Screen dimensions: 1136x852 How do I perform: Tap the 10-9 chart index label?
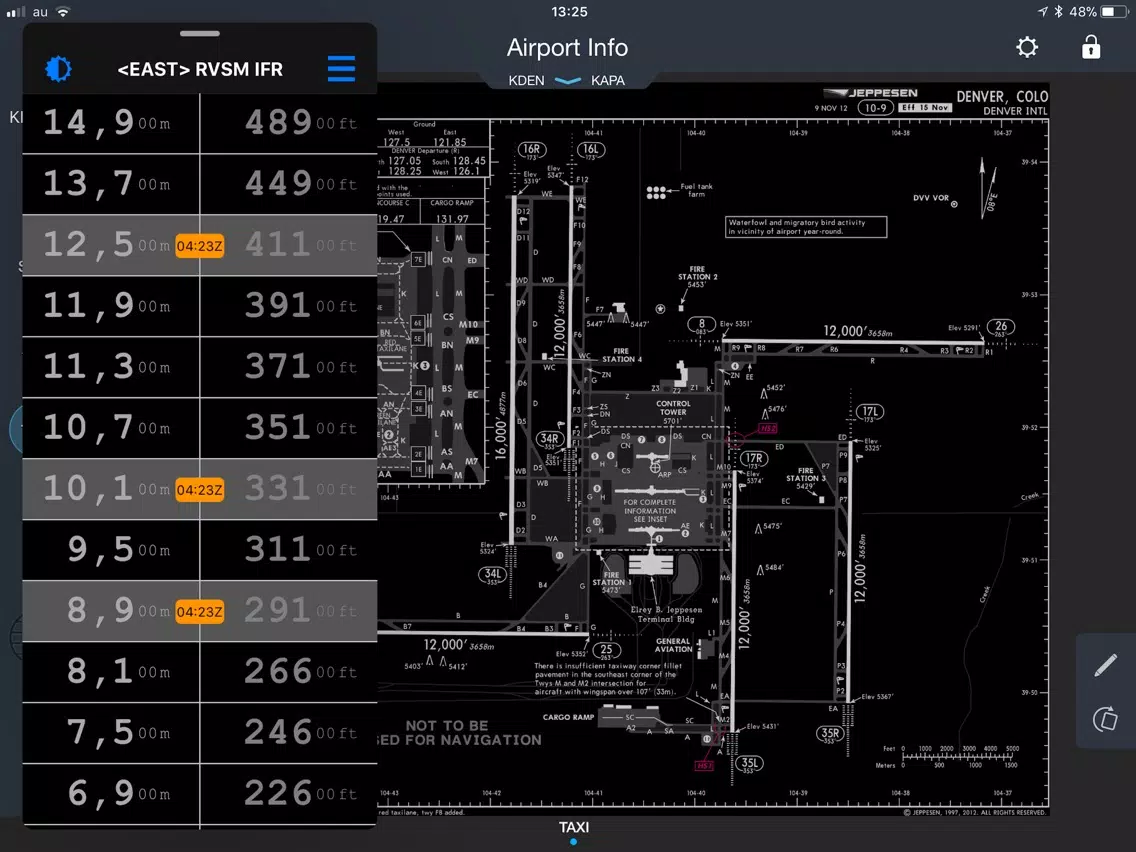pyautogui.click(x=874, y=108)
